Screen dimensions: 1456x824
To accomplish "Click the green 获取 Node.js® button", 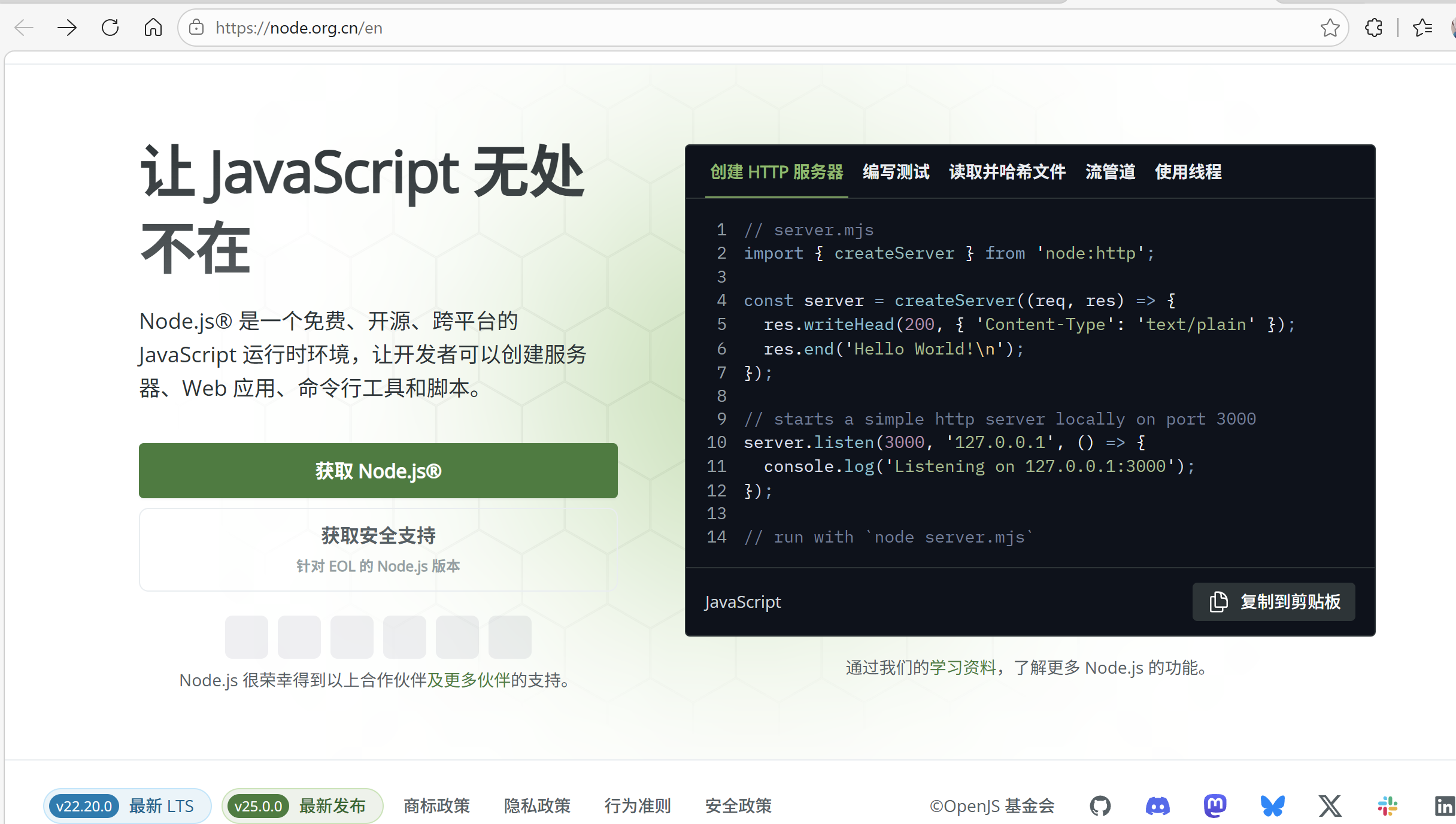I will point(378,471).
